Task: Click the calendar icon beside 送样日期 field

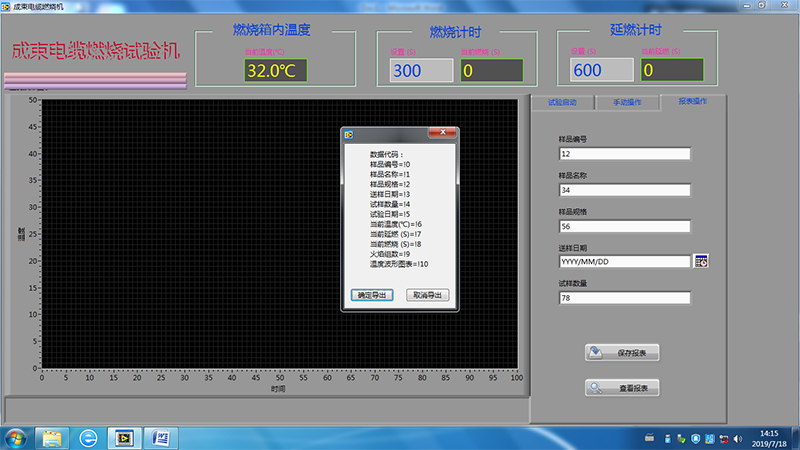Action: (702, 261)
